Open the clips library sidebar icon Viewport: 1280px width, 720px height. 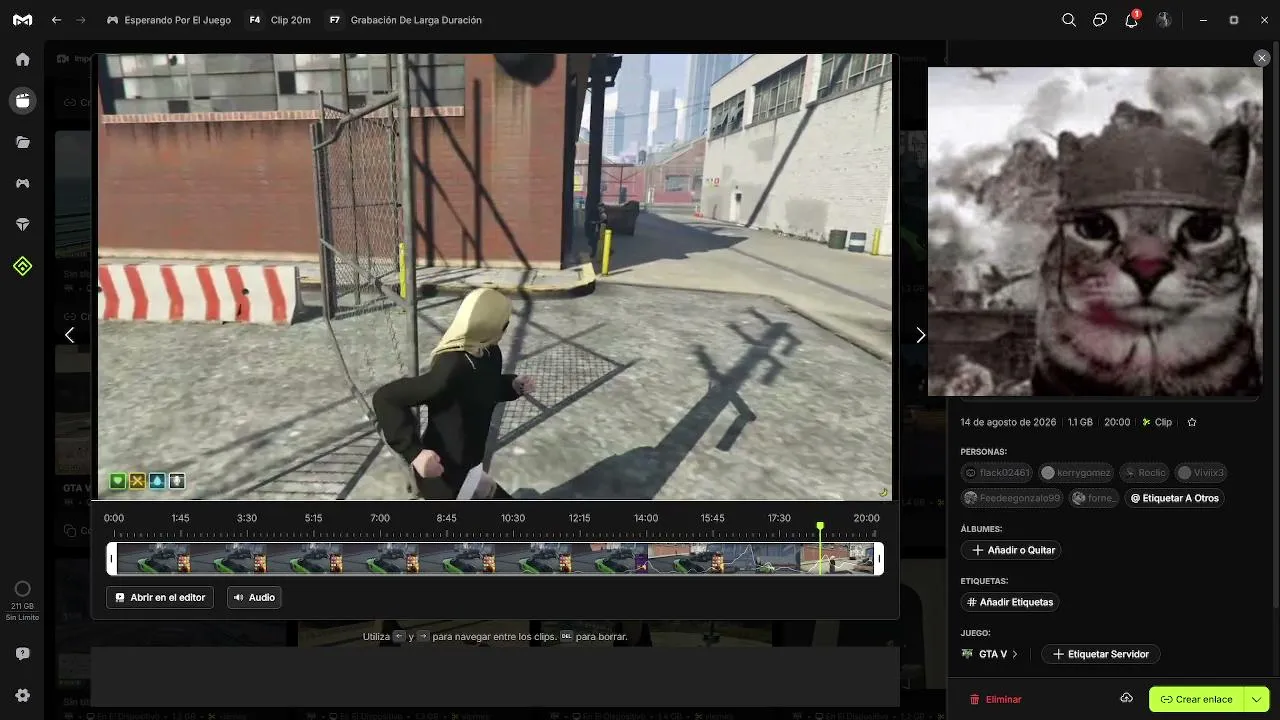coord(22,100)
